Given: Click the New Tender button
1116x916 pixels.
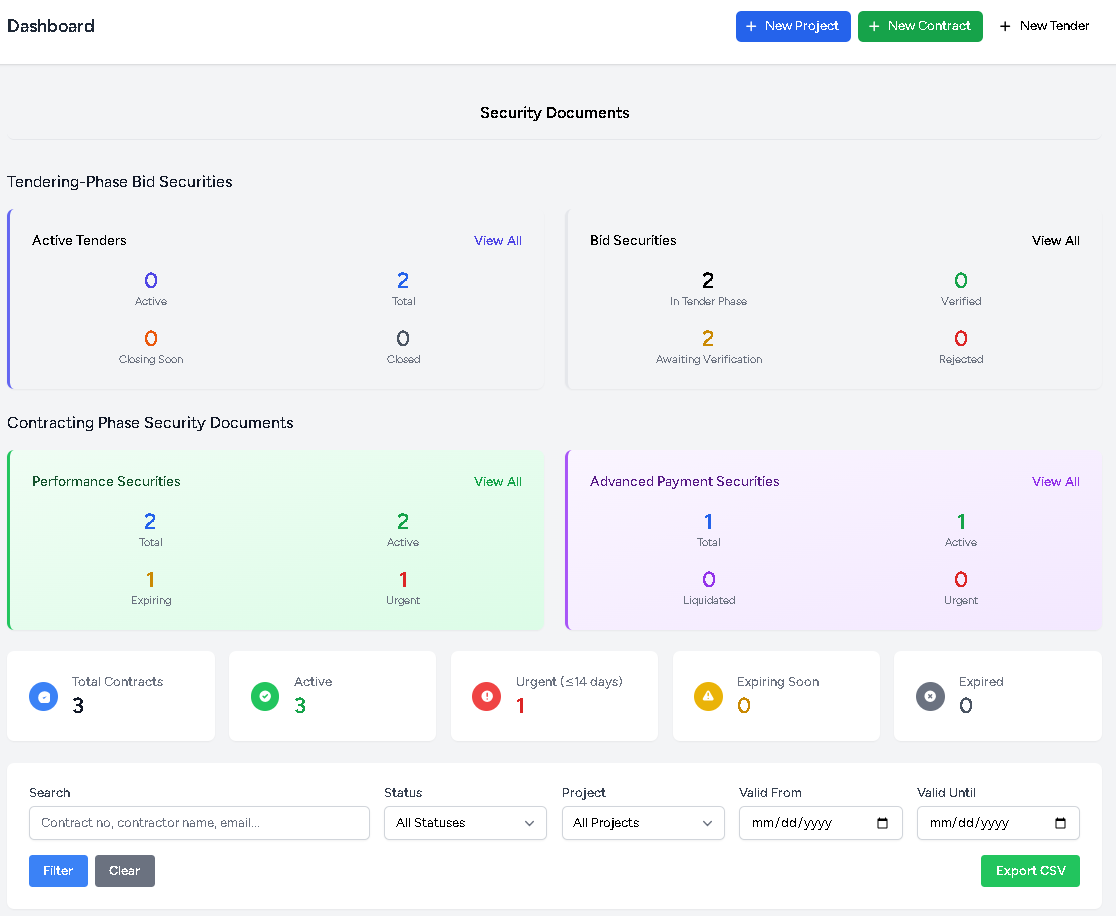Looking at the screenshot, I should 1044,26.
